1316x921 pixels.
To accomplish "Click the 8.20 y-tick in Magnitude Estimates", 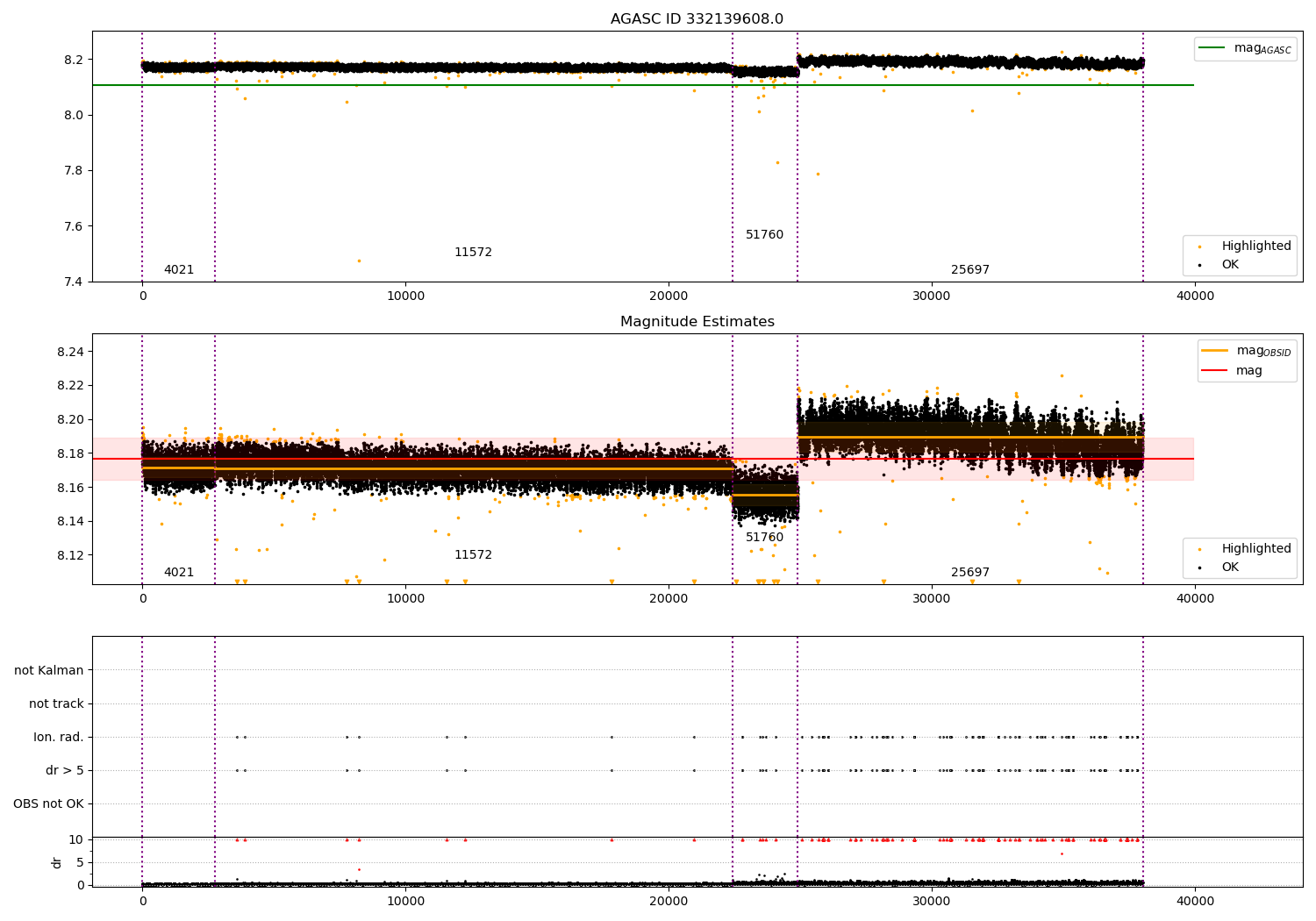I will click(70, 419).
